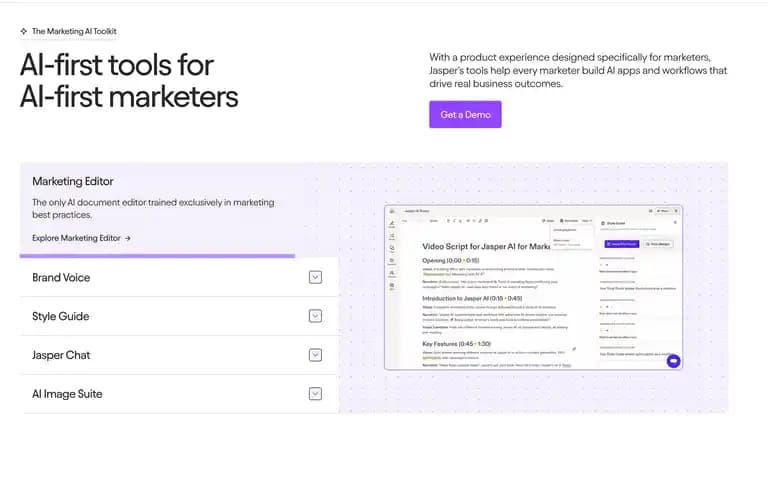Click the blue button in Style Guide panel

(x=622, y=244)
